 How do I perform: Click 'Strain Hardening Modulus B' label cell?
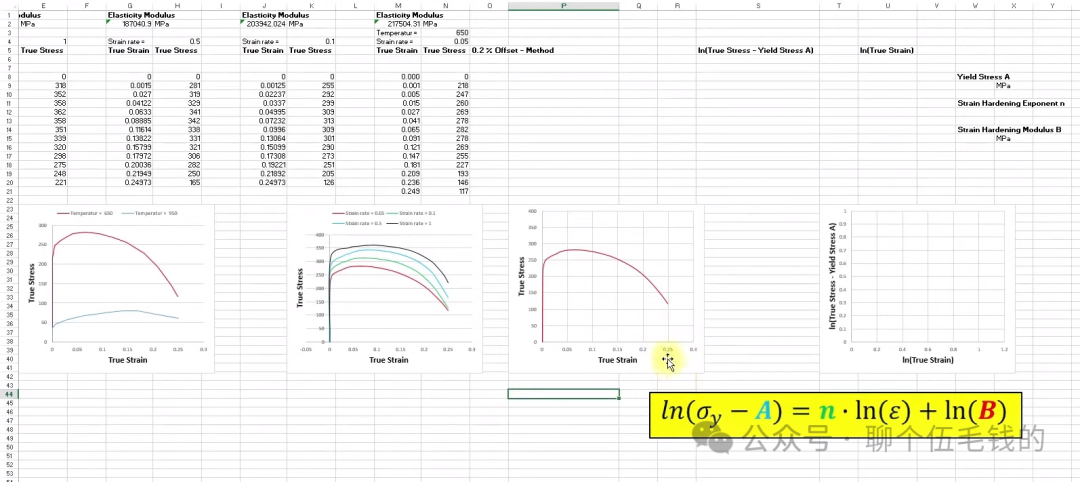(x=1009, y=130)
